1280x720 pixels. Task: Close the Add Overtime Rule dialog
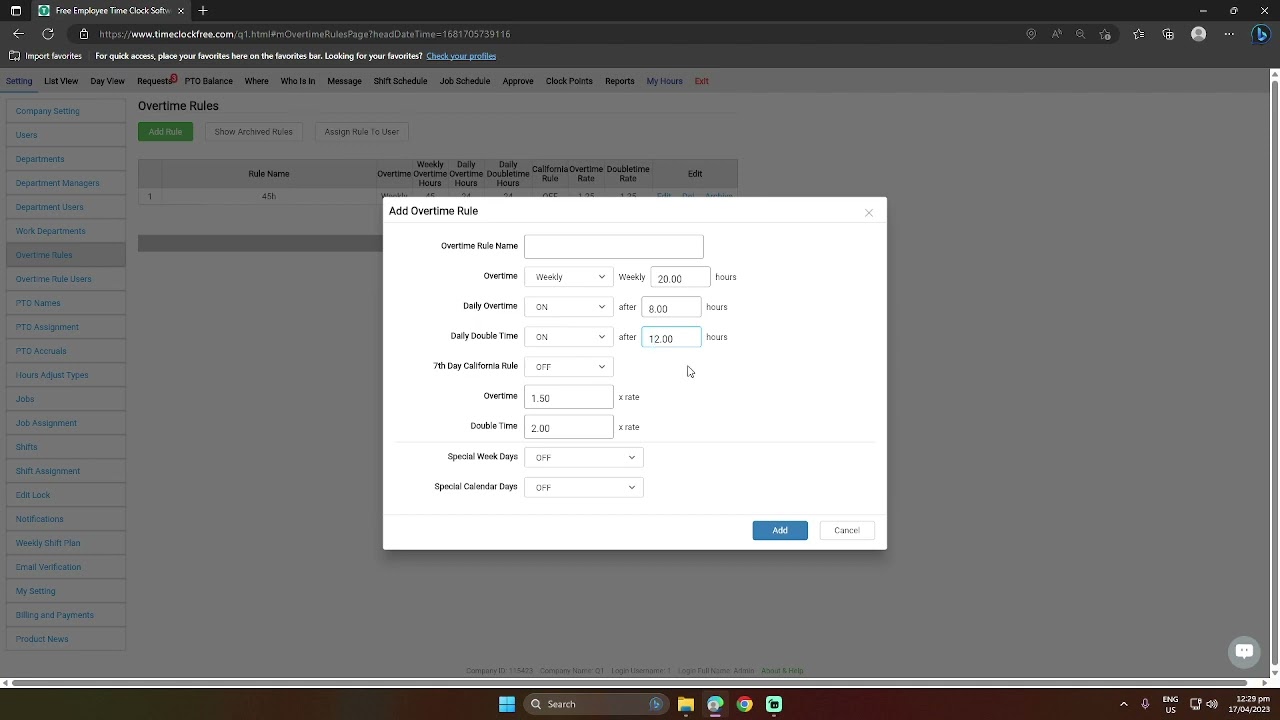point(869,213)
